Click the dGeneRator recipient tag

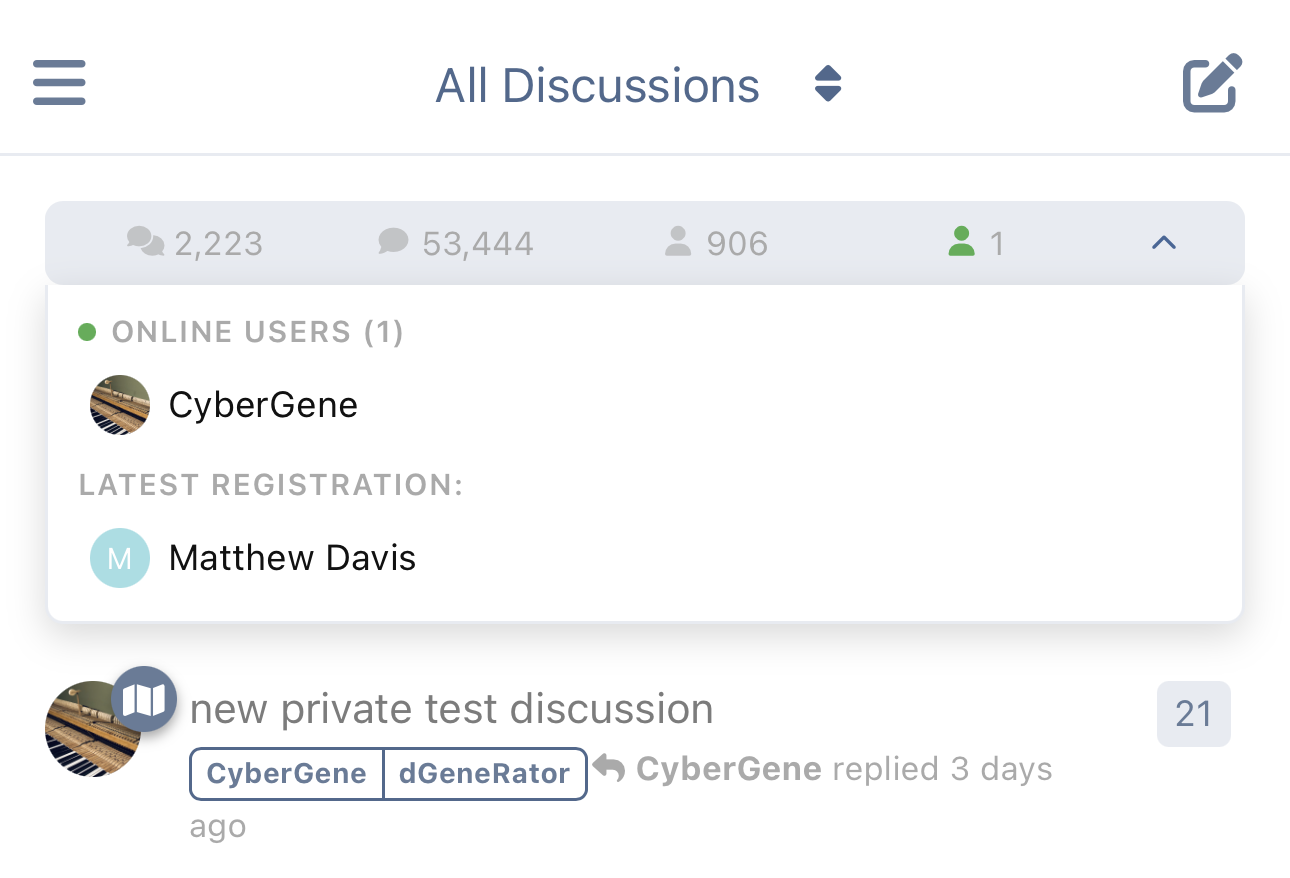point(484,773)
